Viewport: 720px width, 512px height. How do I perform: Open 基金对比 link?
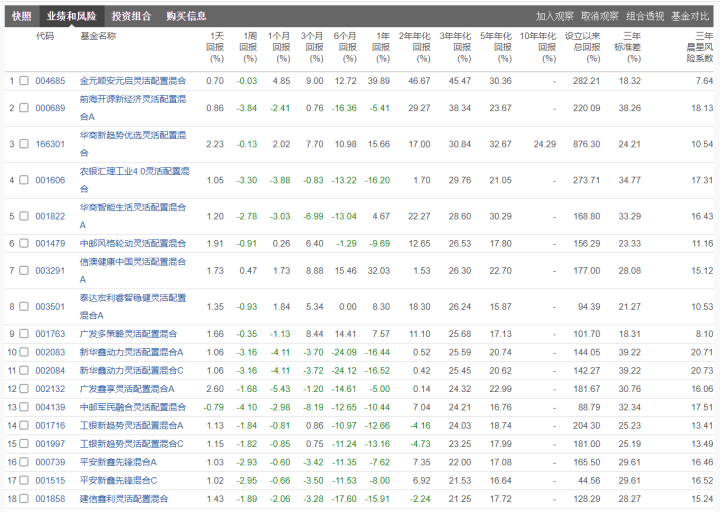point(690,17)
